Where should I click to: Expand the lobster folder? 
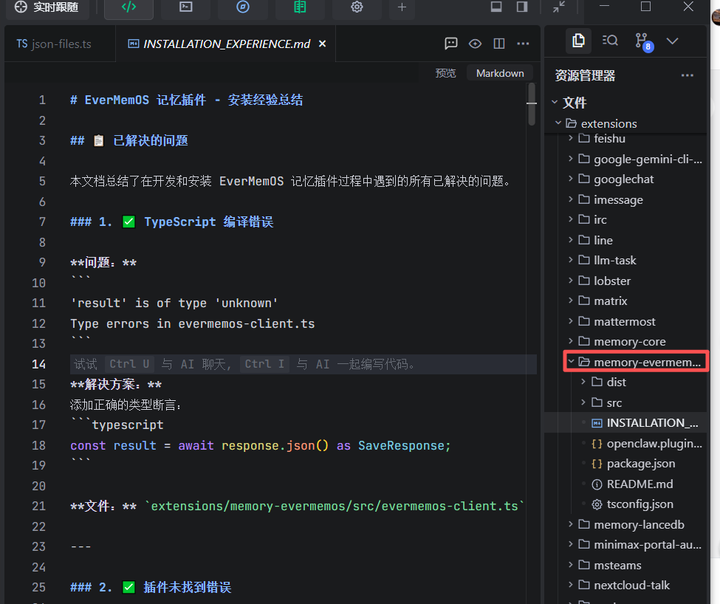(570, 281)
